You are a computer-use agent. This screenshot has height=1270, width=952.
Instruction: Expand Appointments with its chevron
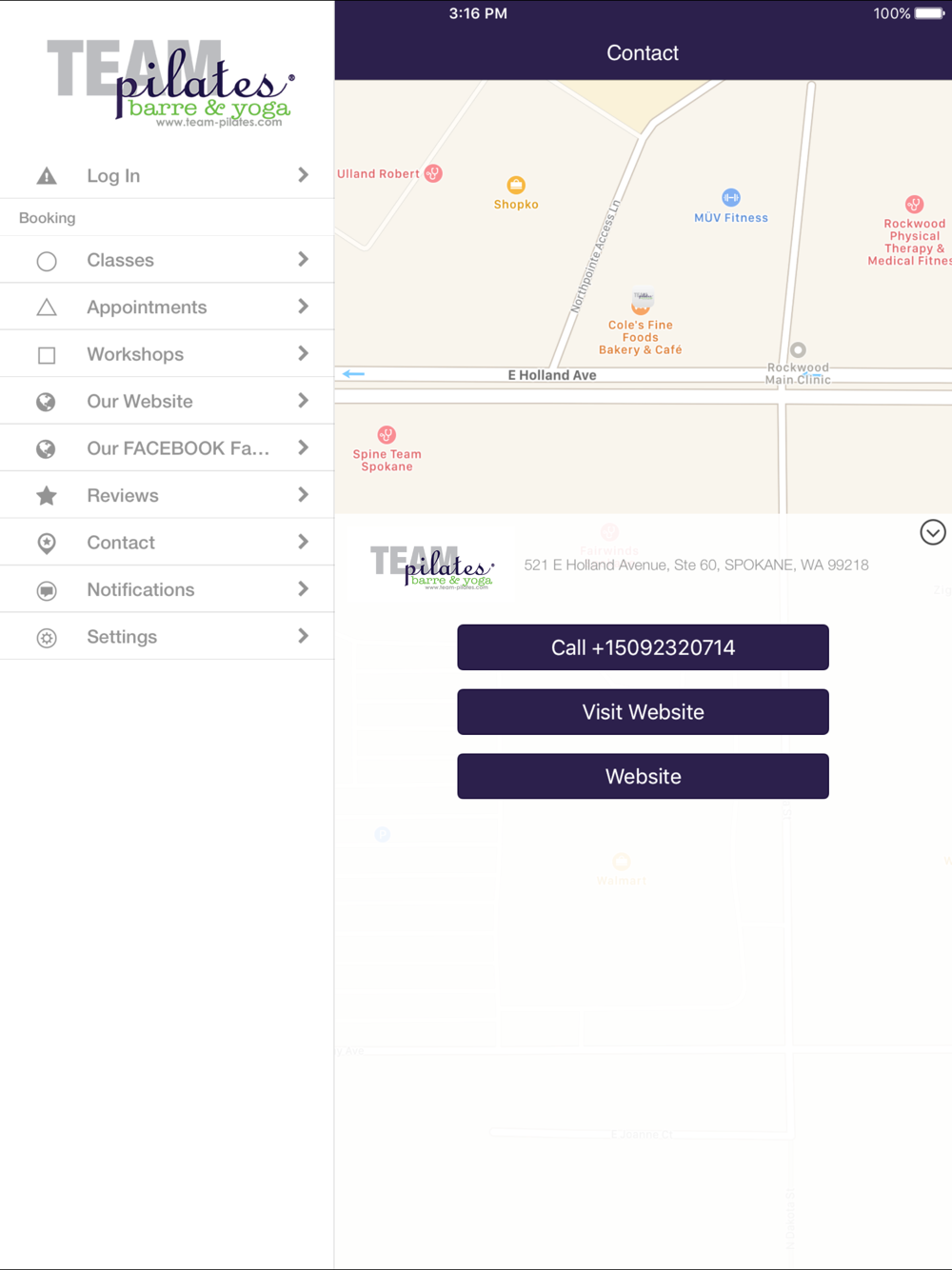point(303,307)
